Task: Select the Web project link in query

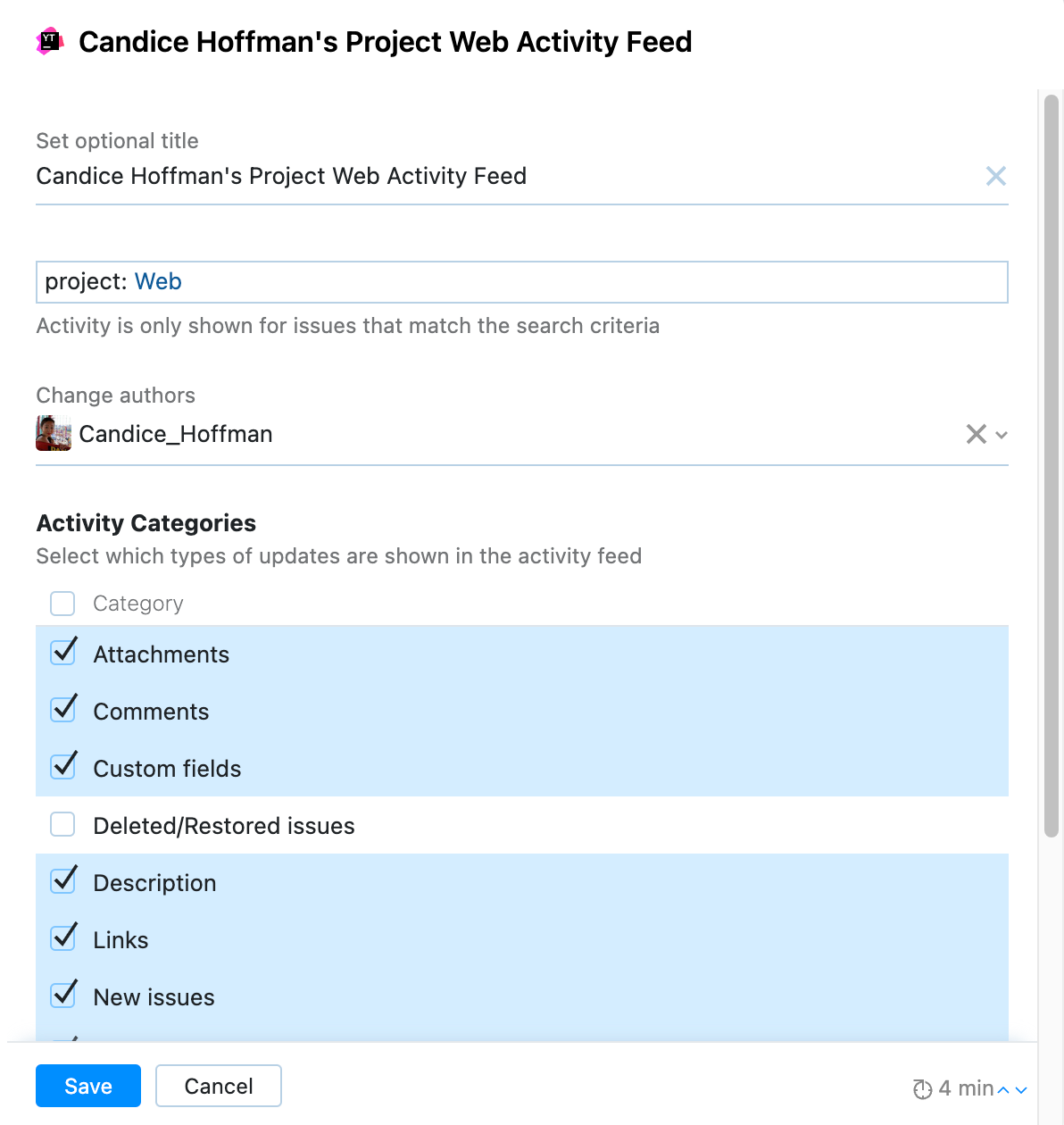Action: [x=158, y=281]
